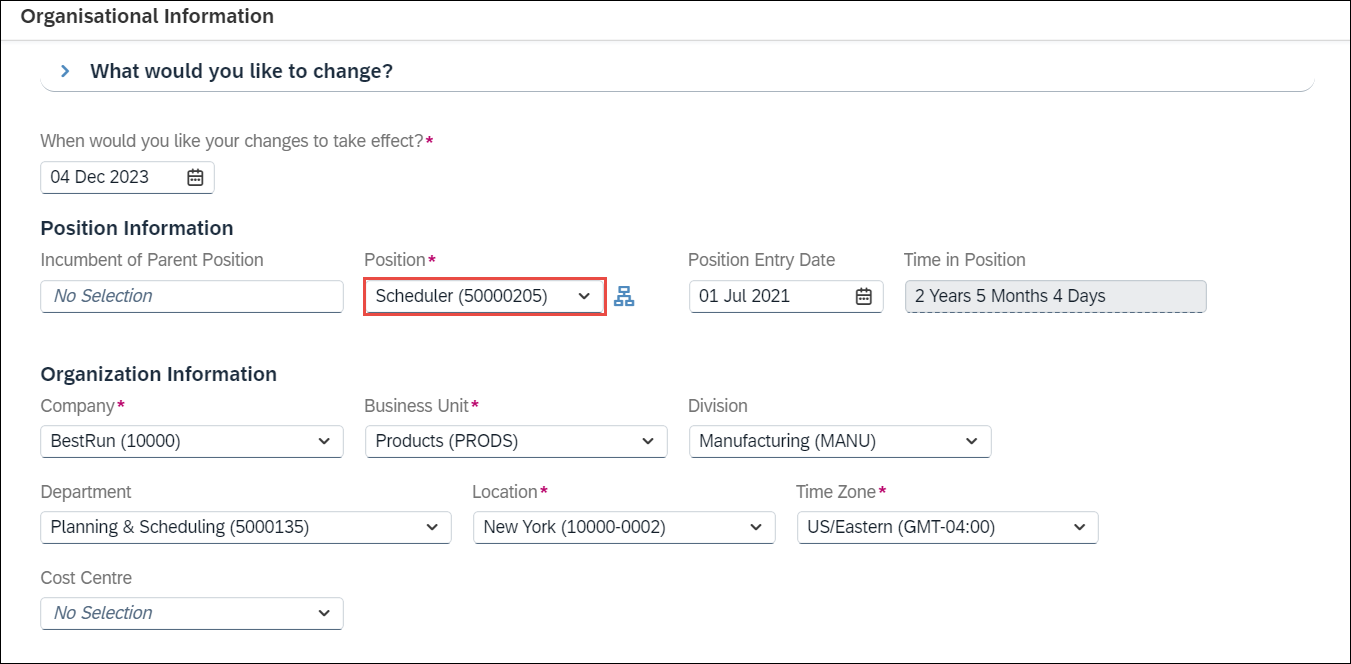The image size is (1351, 664).
Task: Open the position org chart icon
Action: (624, 296)
